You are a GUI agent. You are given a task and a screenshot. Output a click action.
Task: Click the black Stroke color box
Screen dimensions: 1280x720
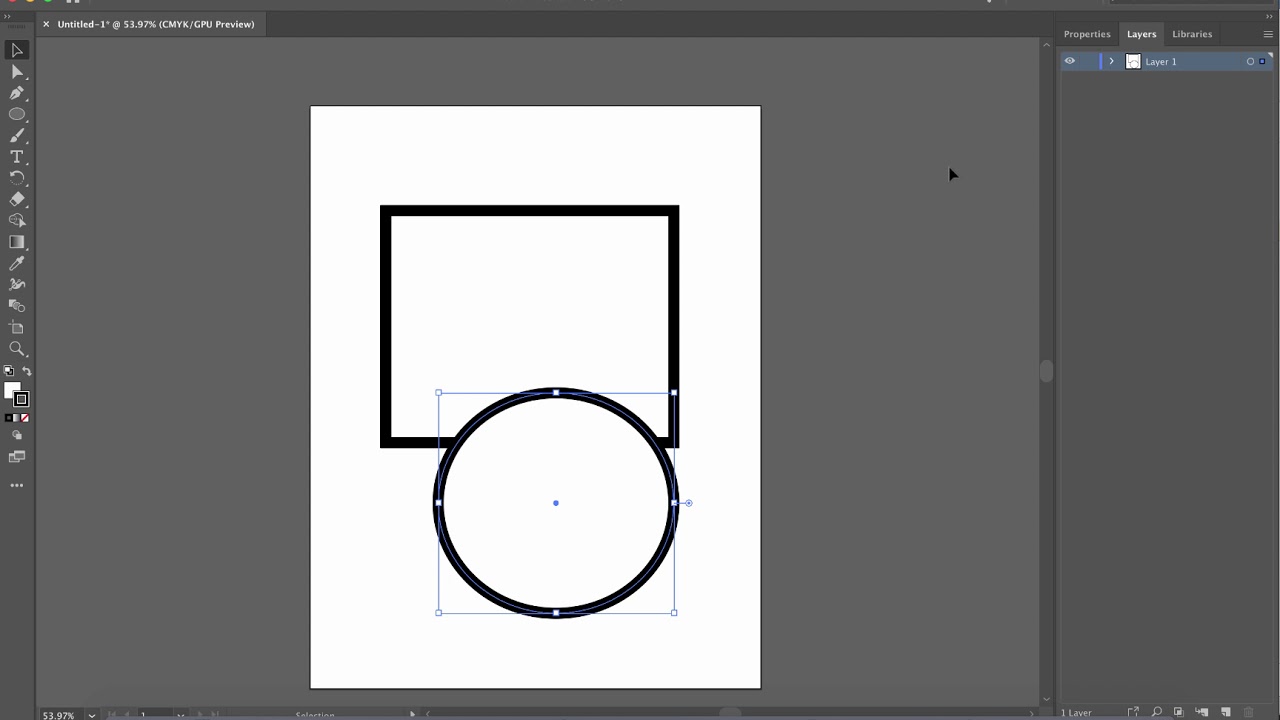(21, 399)
